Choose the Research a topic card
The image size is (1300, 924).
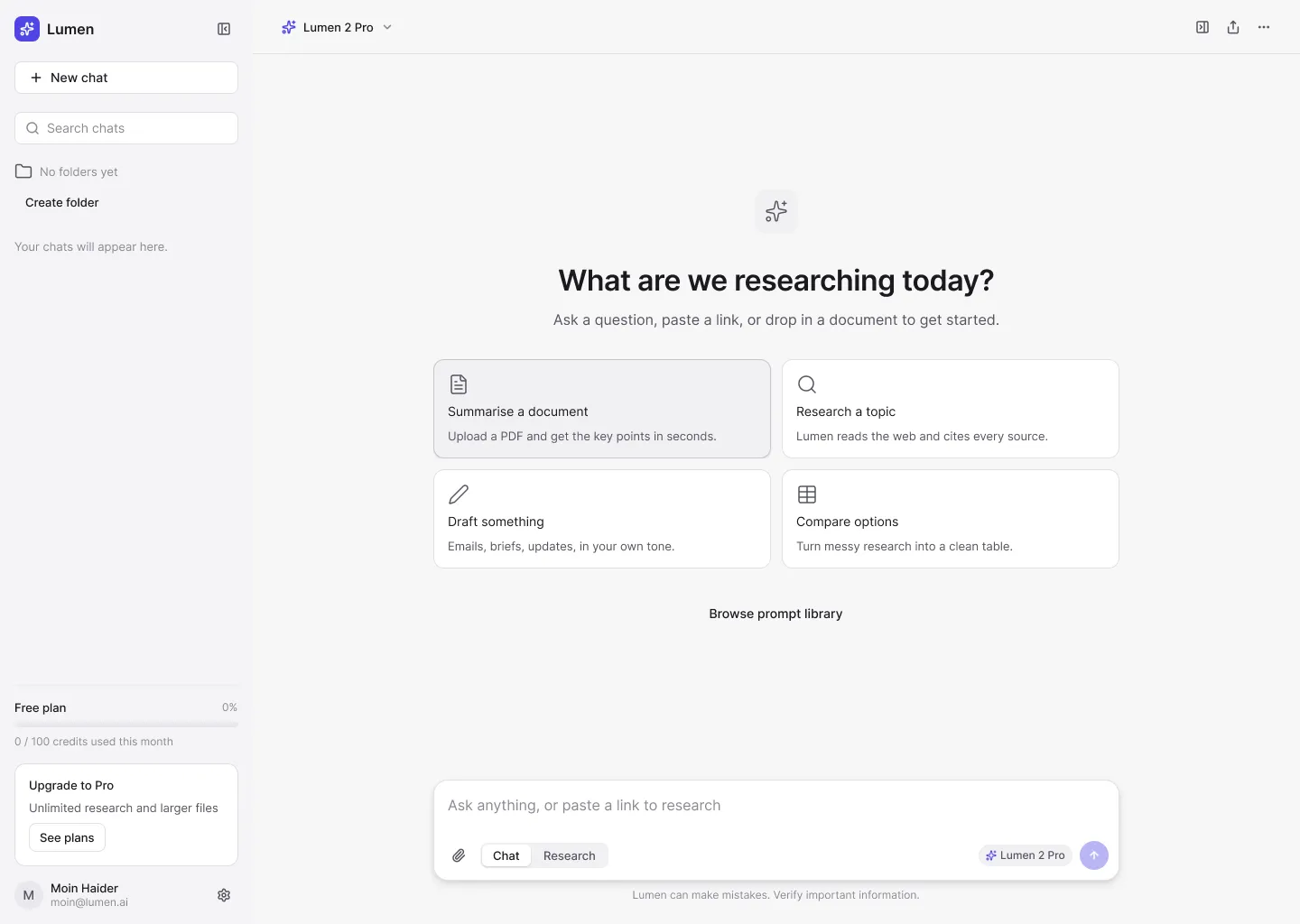[951, 409]
